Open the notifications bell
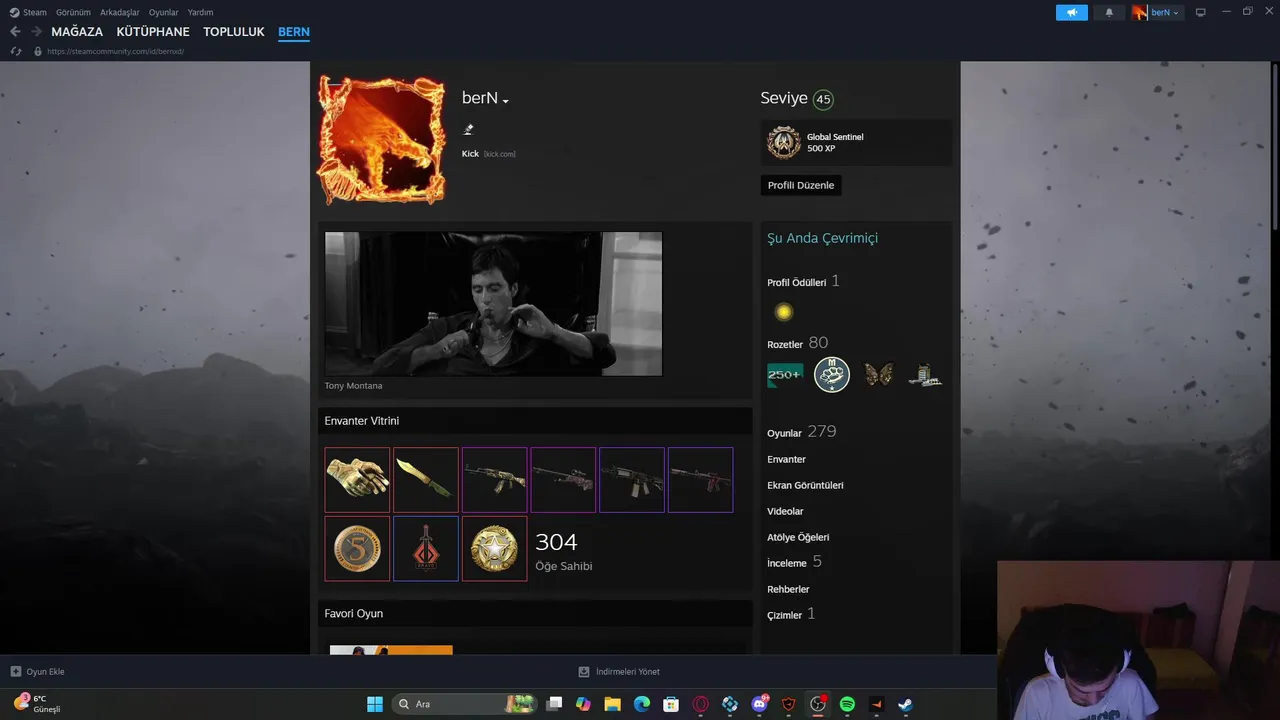 pos(1109,12)
